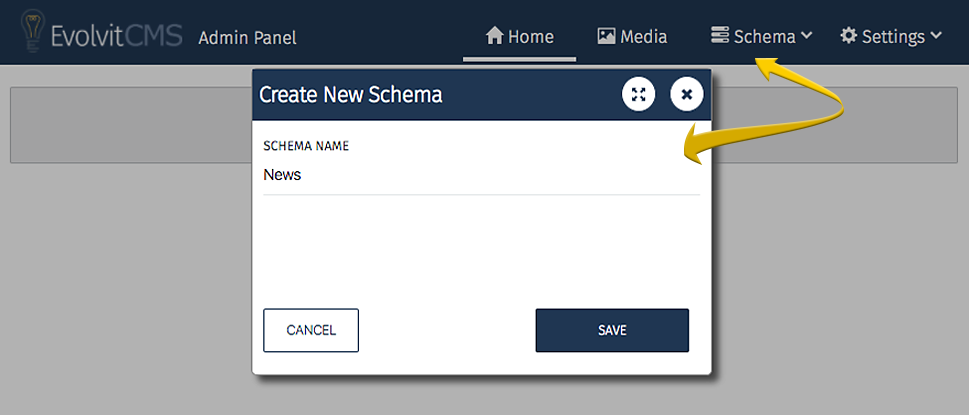This screenshot has width=969, height=415.
Task: Open the Settings menu label
Action: pyautogui.click(x=892, y=37)
